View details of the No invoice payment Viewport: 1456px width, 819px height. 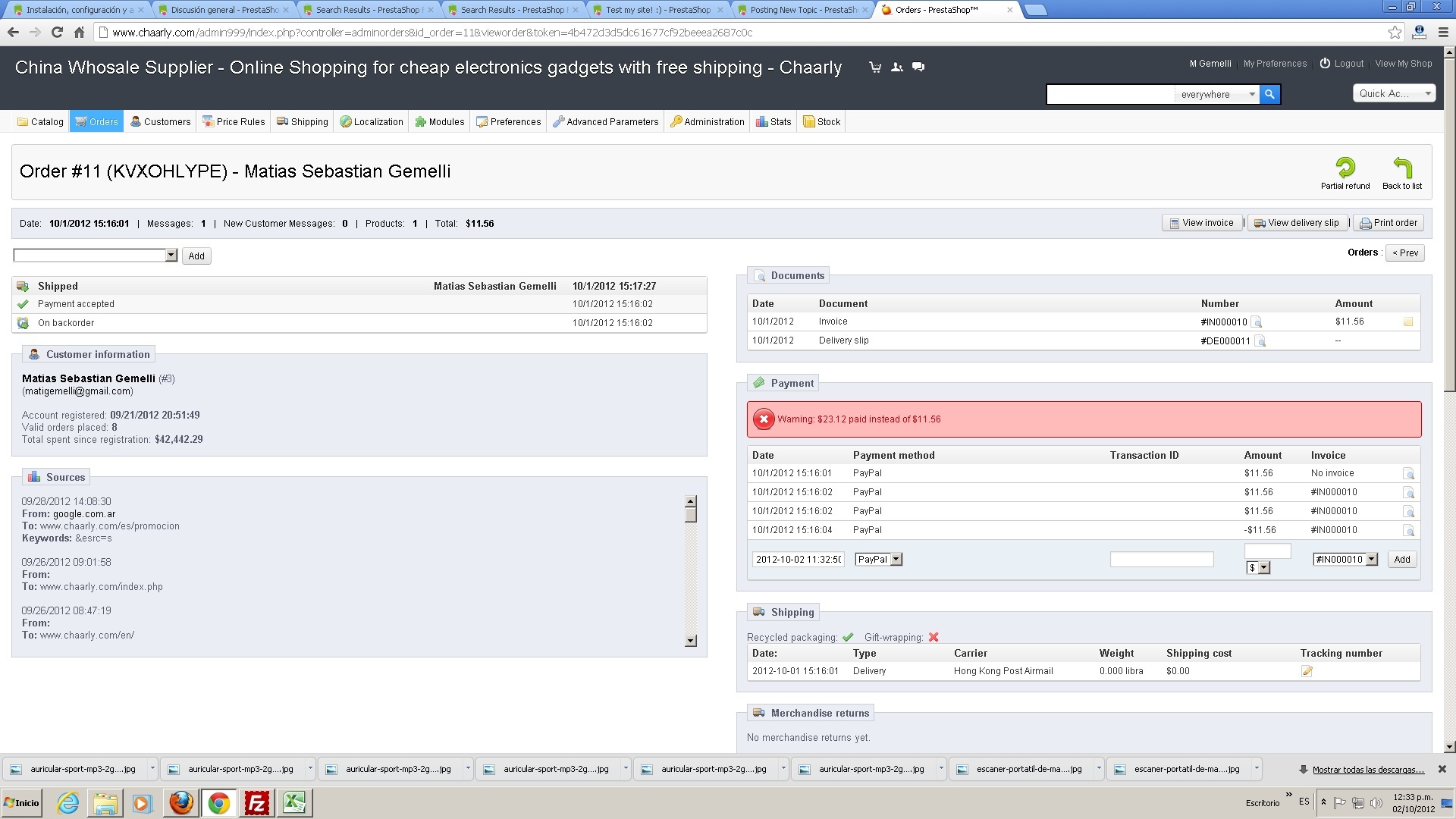coord(1408,474)
